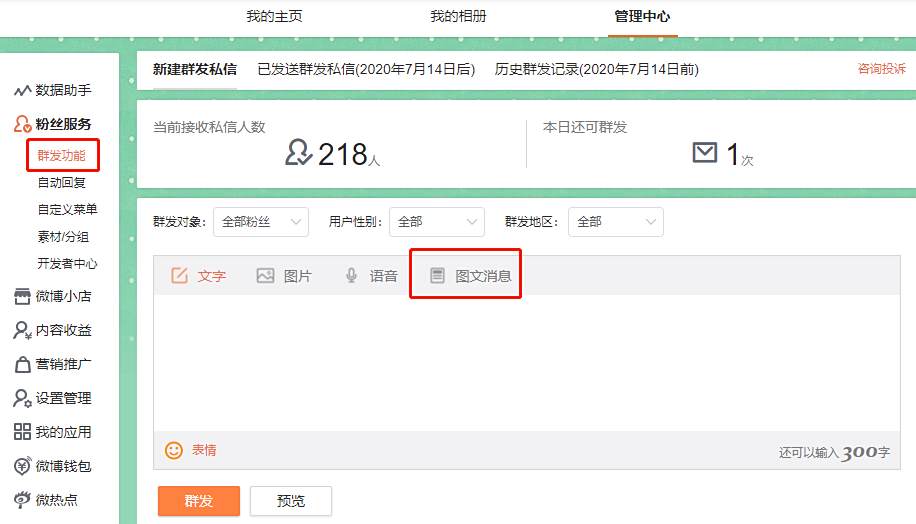Click the 营销推广 bag icon
The image size is (916, 524).
point(22,365)
